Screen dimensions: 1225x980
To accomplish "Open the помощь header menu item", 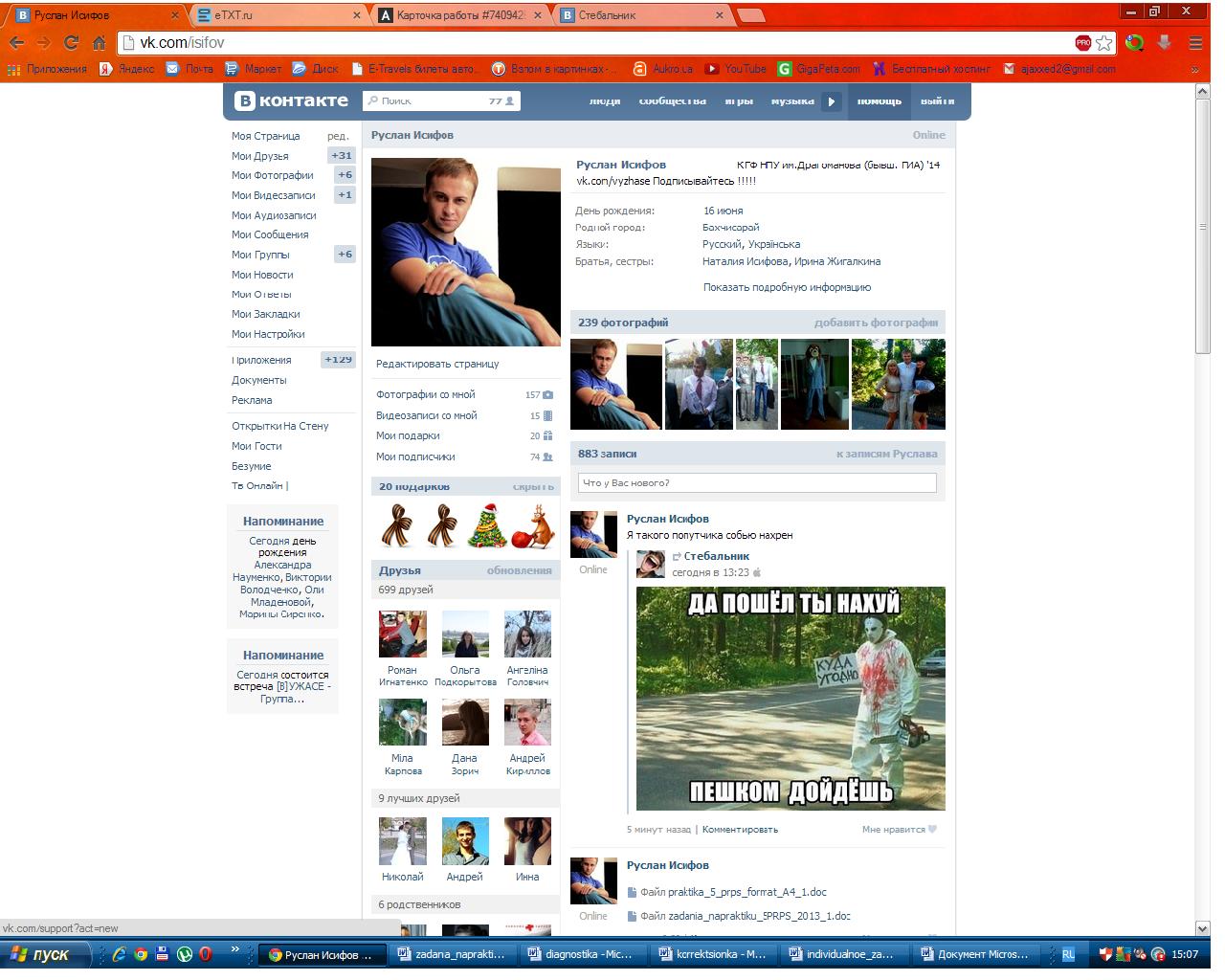I will click(x=879, y=100).
